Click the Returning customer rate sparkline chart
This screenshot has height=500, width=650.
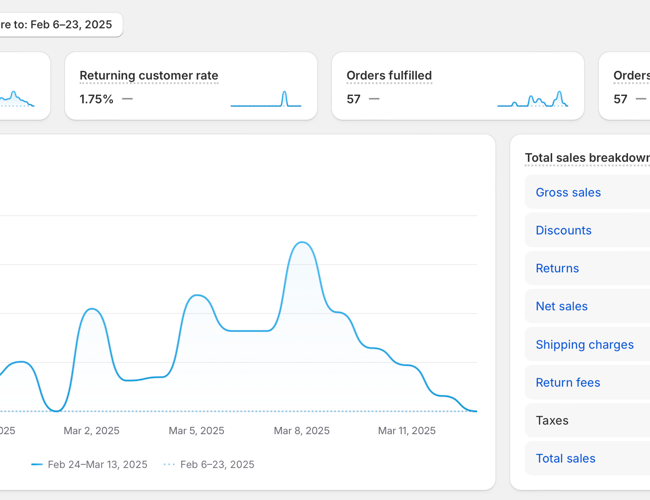click(x=265, y=99)
